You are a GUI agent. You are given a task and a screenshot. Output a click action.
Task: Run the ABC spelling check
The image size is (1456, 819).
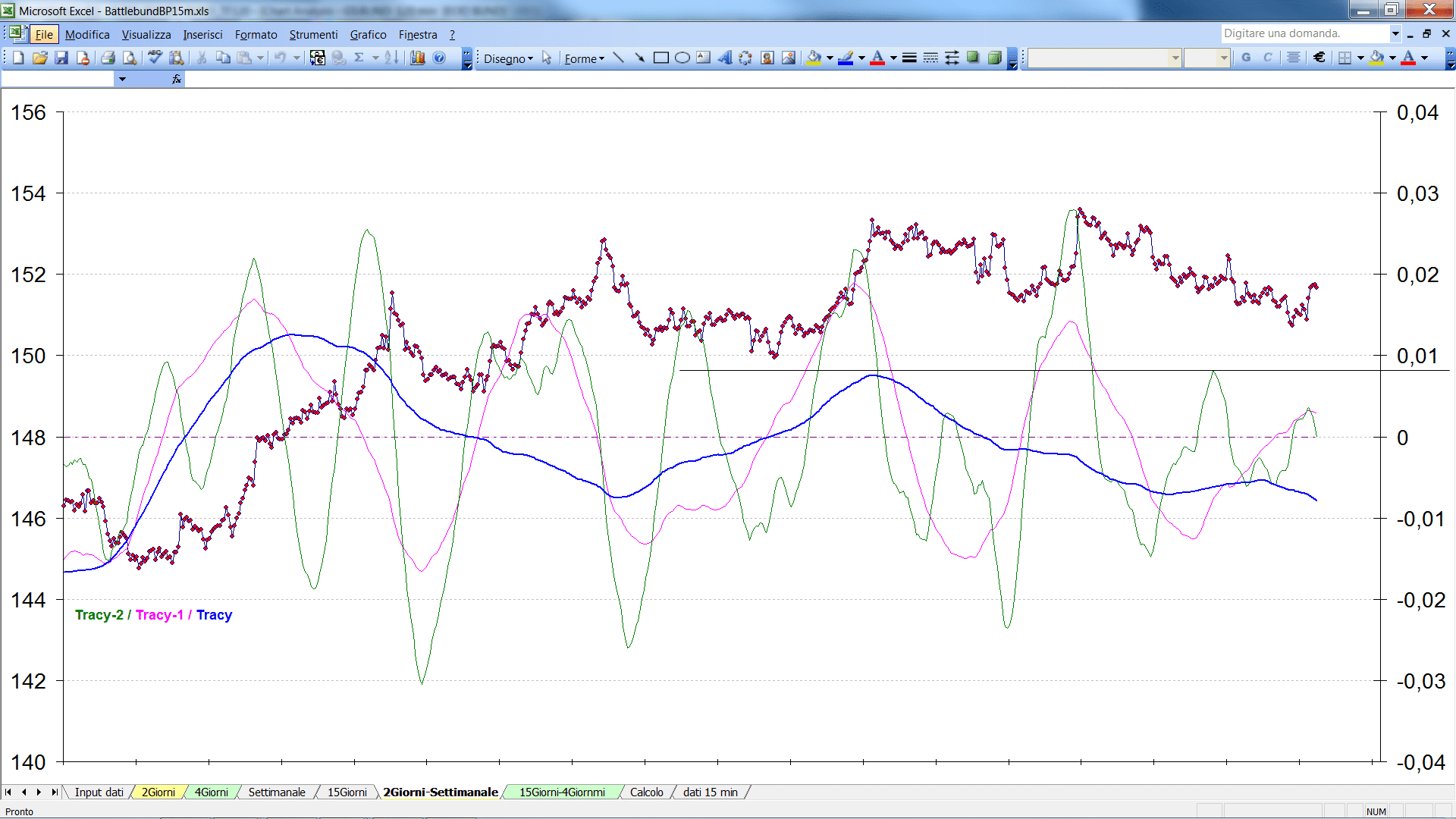pyautogui.click(x=155, y=58)
